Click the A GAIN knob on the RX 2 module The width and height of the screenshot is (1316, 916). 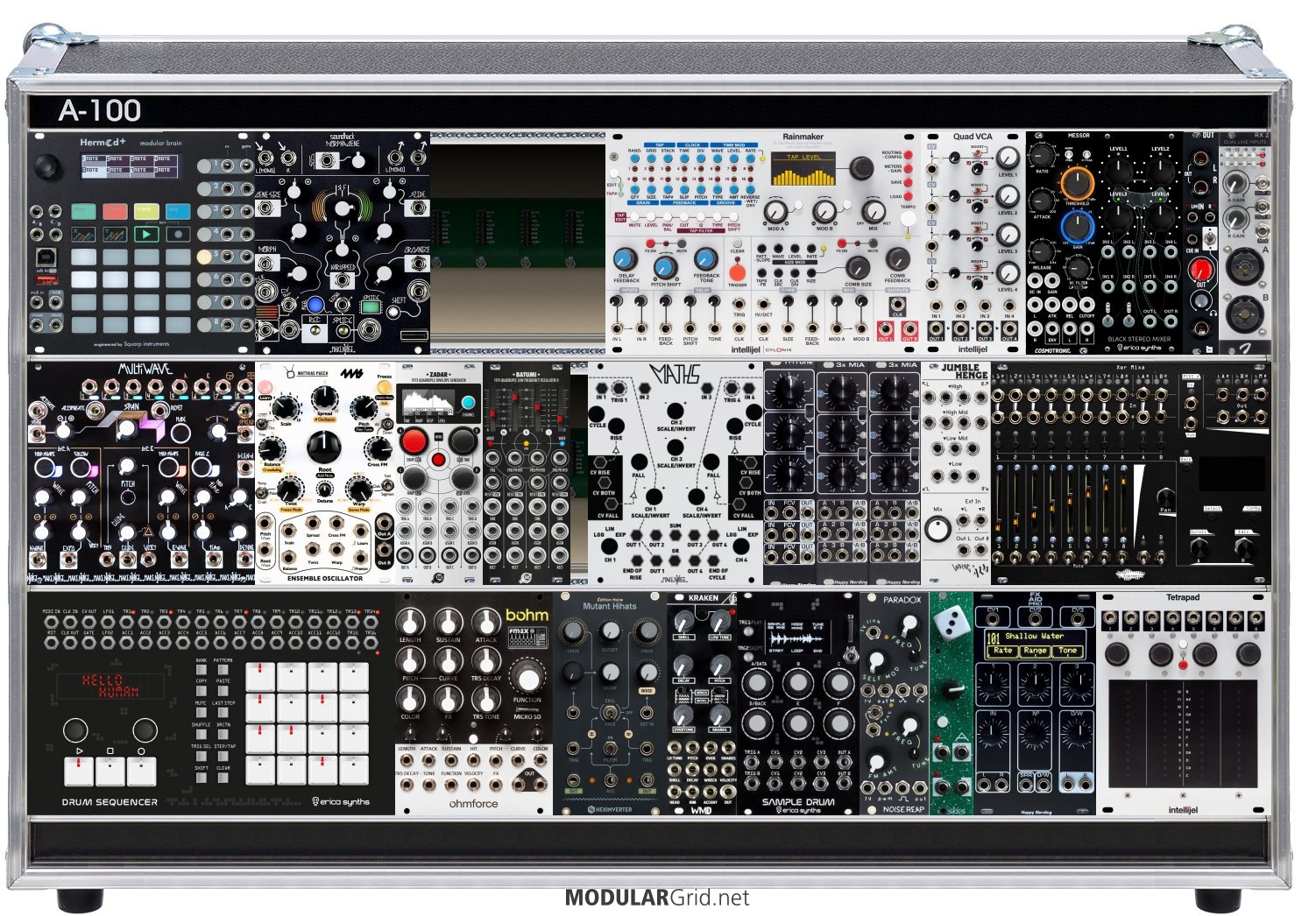1235,182
